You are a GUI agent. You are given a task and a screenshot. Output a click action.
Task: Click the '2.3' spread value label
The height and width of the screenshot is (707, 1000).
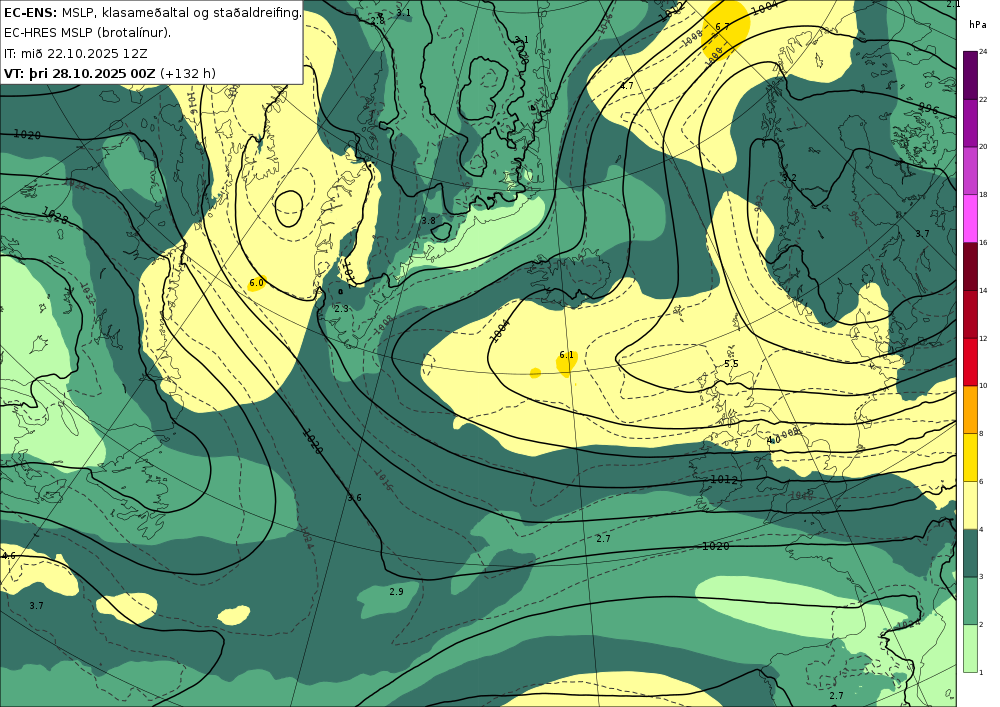(x=342, y=309)
